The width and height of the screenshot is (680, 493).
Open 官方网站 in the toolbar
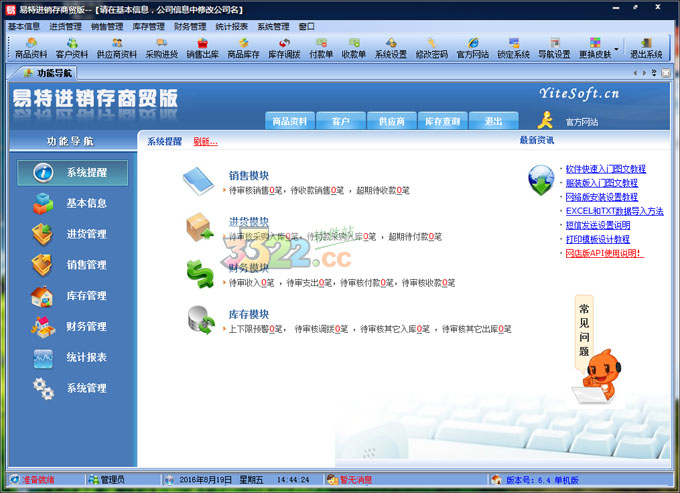coord(473,48)
